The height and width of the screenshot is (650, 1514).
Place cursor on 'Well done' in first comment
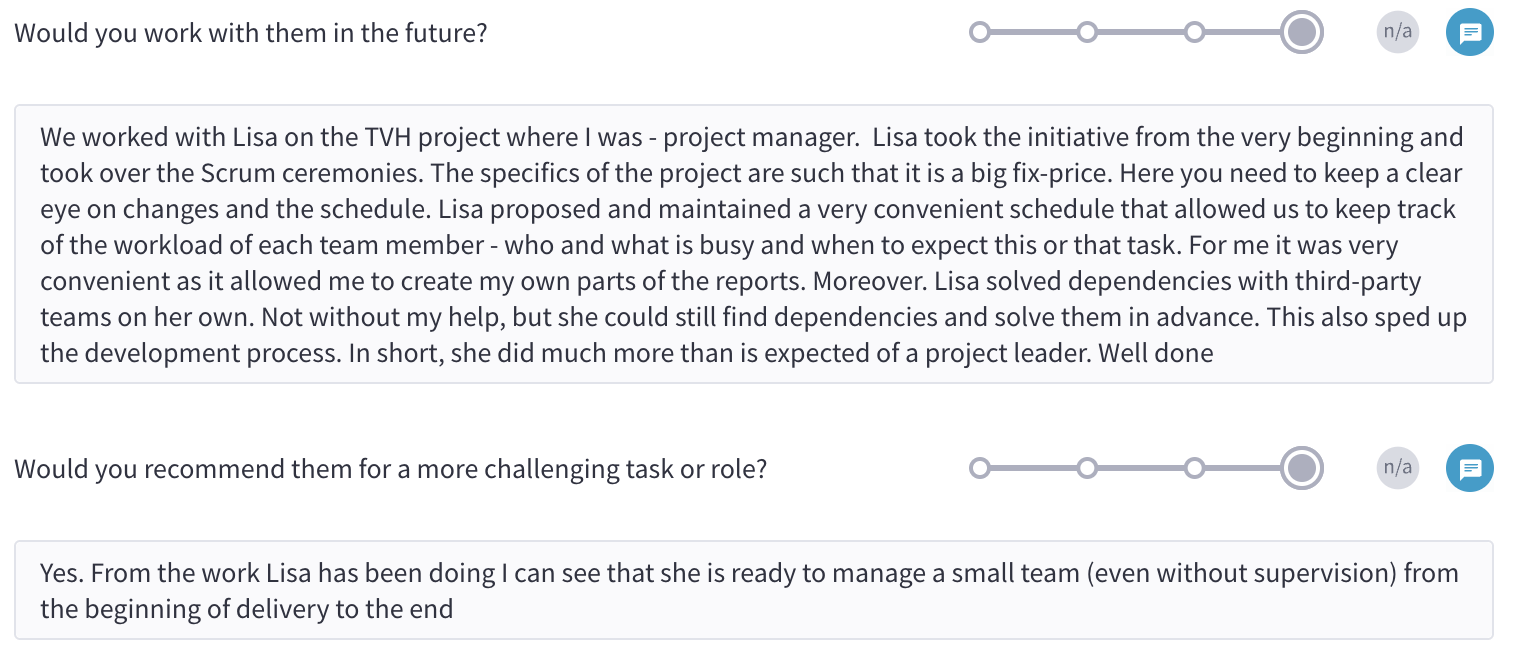(x=1156, y=353)
